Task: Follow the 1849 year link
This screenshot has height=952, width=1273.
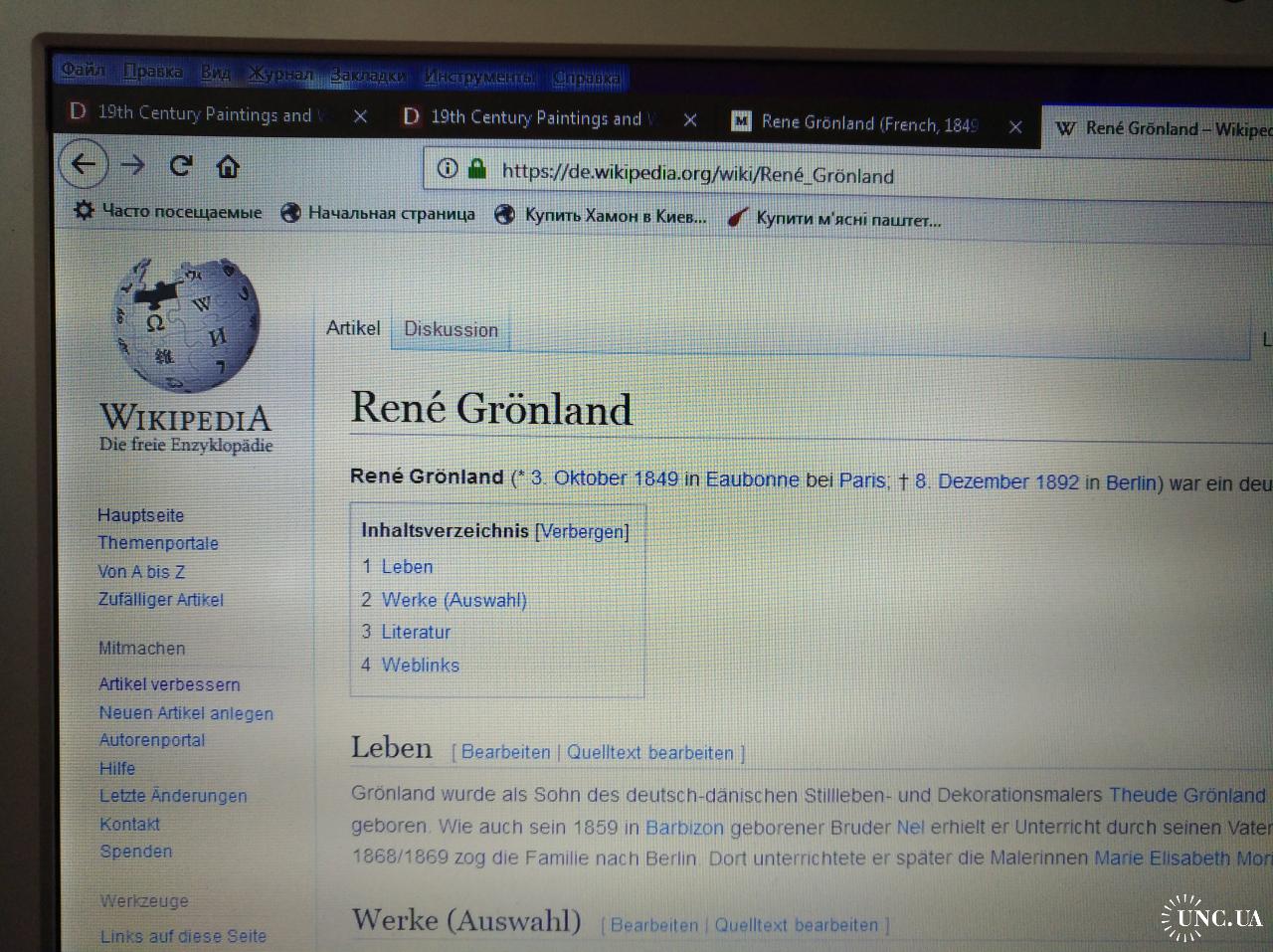Action: tap(655, 478)
